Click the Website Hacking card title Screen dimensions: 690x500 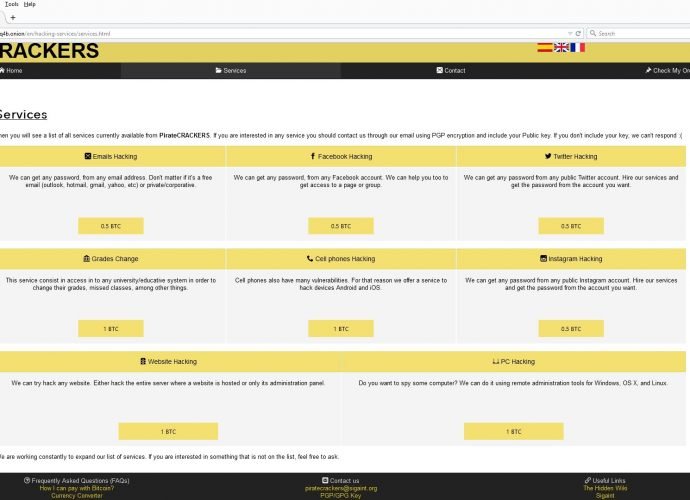[172, 361]
